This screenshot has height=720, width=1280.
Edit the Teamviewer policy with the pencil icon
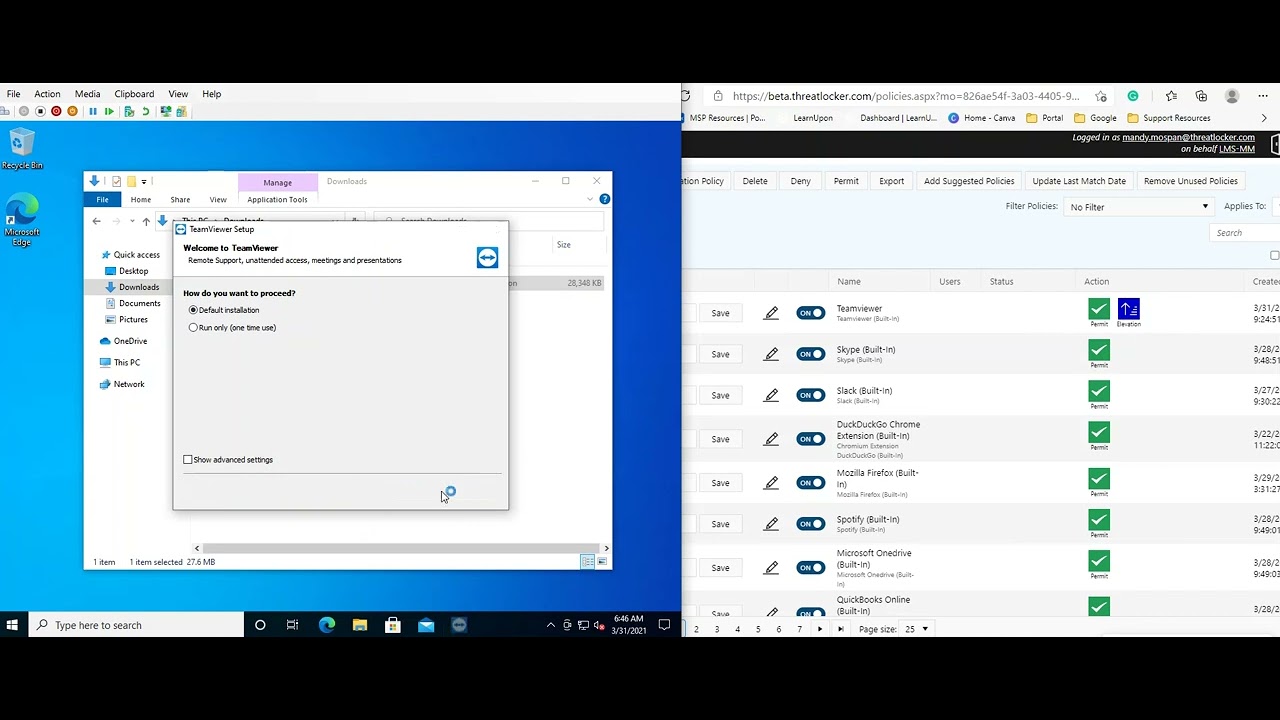point(771,313)
